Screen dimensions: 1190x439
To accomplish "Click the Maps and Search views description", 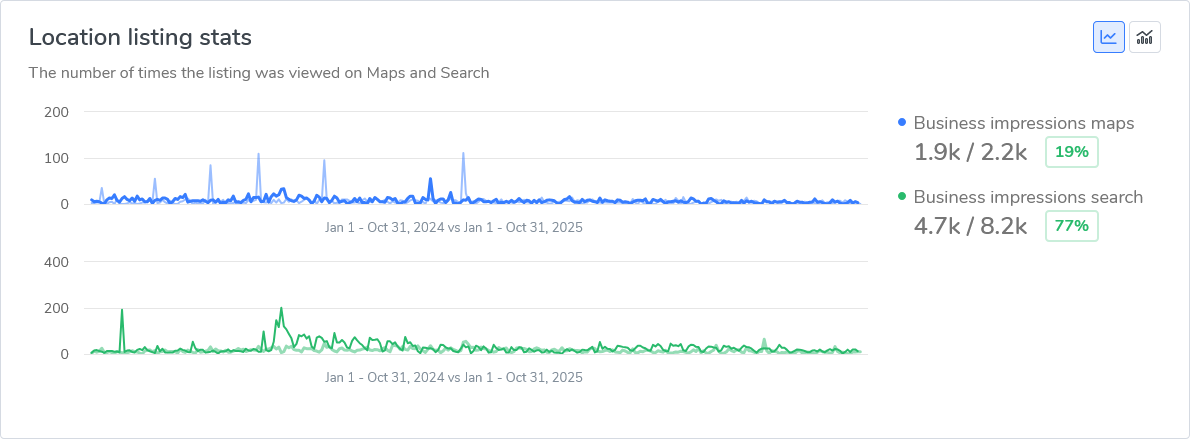I will click(x=258, y=73).
